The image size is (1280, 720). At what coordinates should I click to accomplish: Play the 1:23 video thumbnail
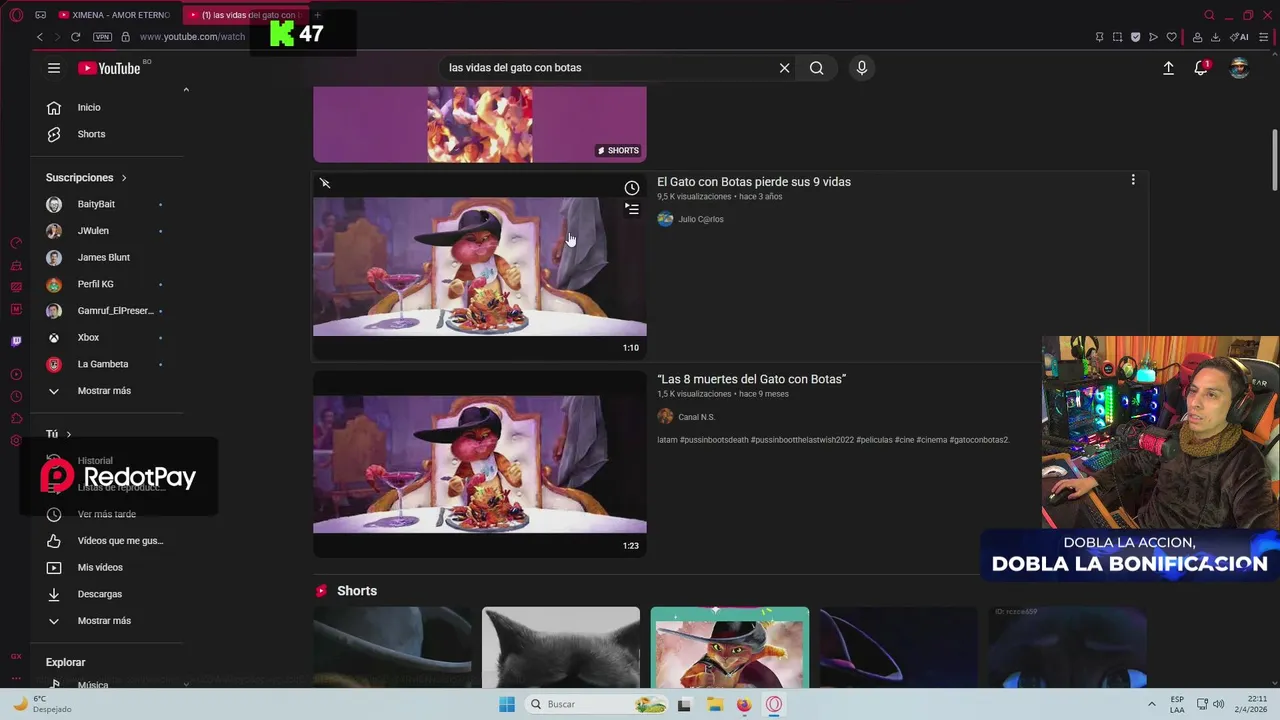coord(480,464)
